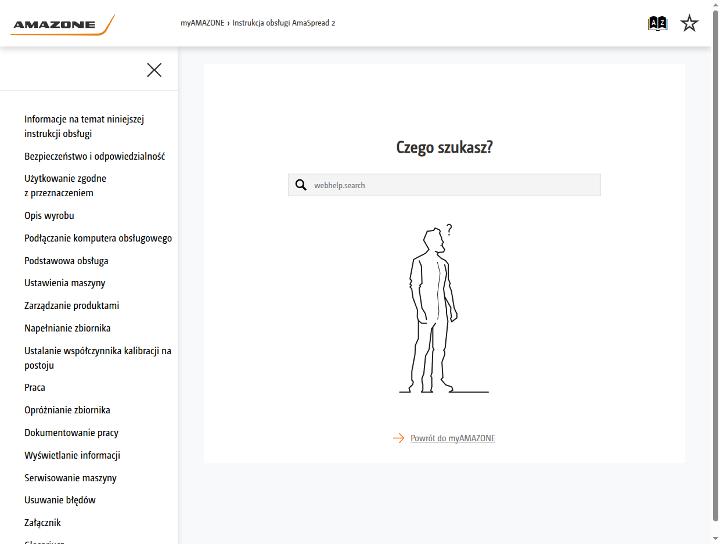
Task: Select the Praca chapter
Action: tap(35, 387)
